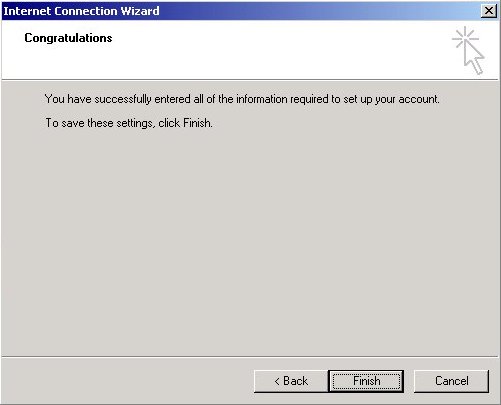Click the Finish button to save settings

point(366,381)
